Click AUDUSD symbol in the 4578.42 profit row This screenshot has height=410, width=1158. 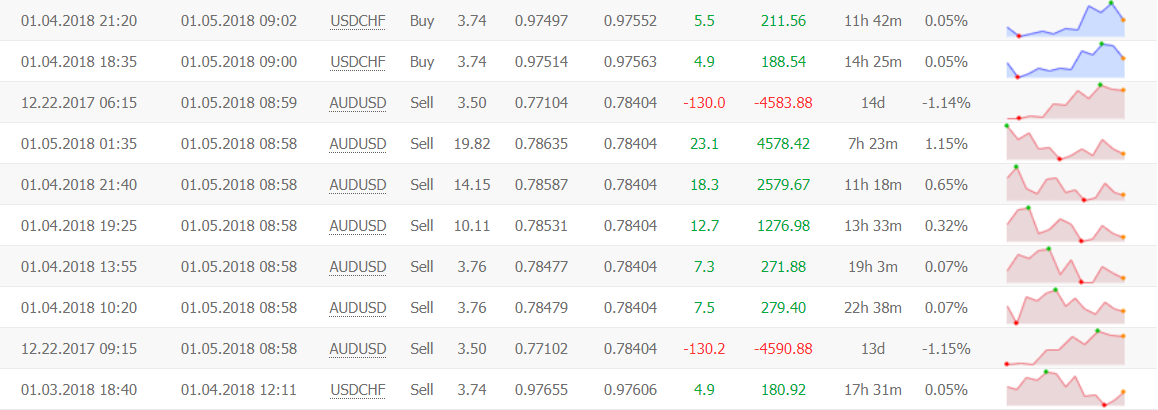(x=357, y=144)
